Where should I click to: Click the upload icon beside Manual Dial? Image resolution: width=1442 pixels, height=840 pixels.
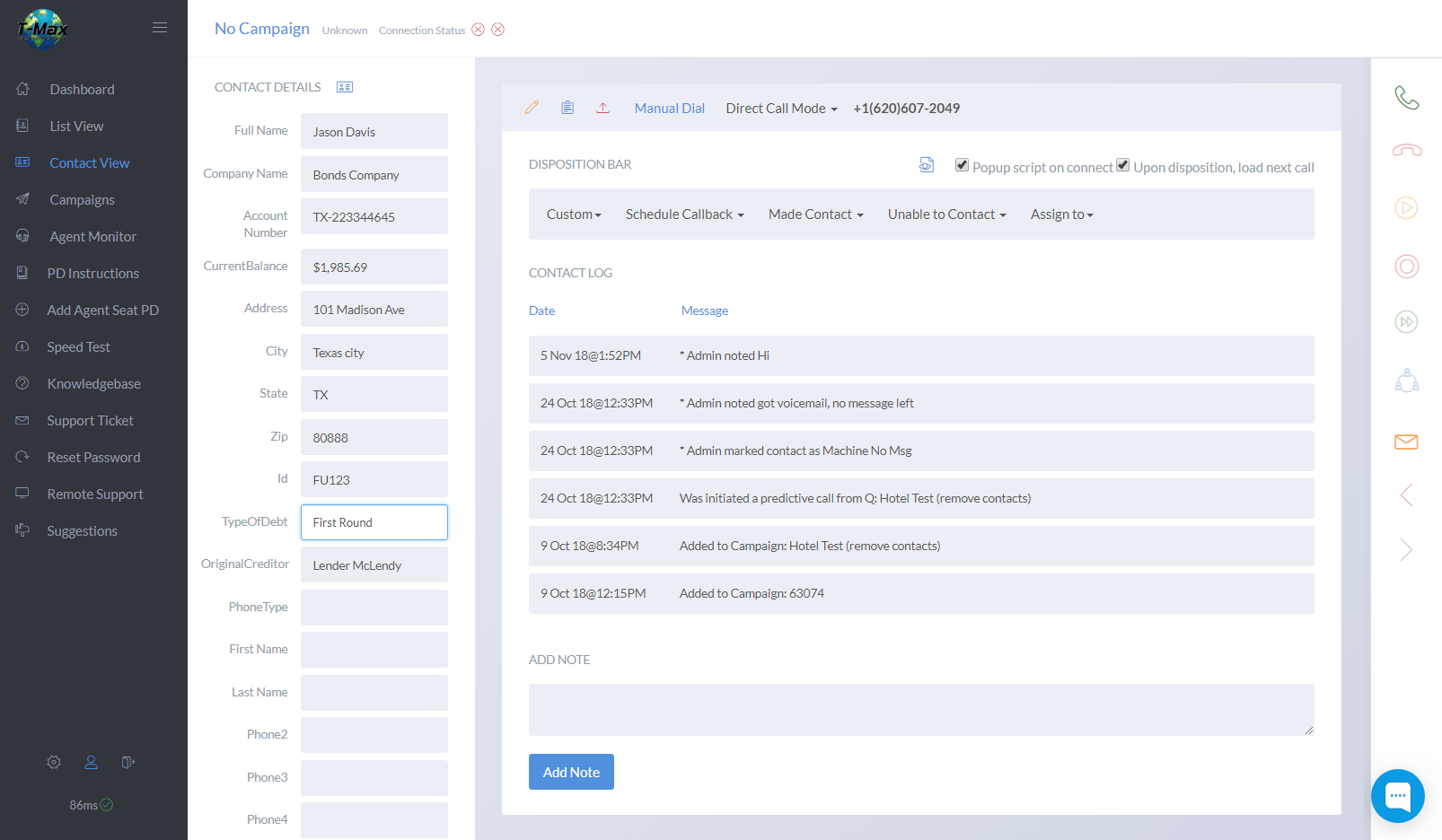[603, 108]
